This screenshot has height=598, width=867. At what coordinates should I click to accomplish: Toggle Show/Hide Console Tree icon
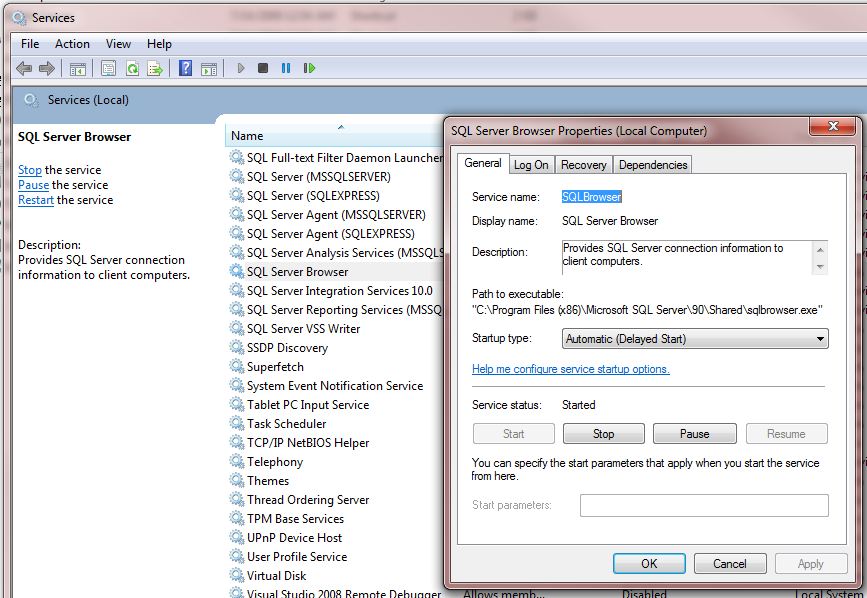77,69
